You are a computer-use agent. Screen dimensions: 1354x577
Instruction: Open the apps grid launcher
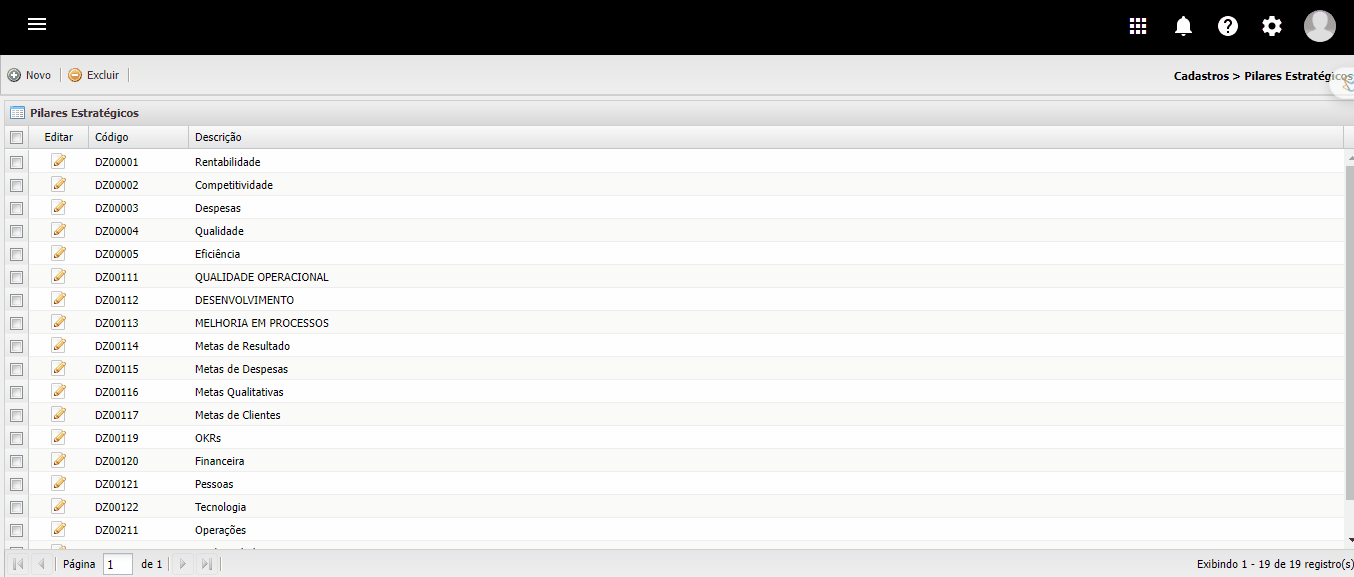tap(1138, 26)
